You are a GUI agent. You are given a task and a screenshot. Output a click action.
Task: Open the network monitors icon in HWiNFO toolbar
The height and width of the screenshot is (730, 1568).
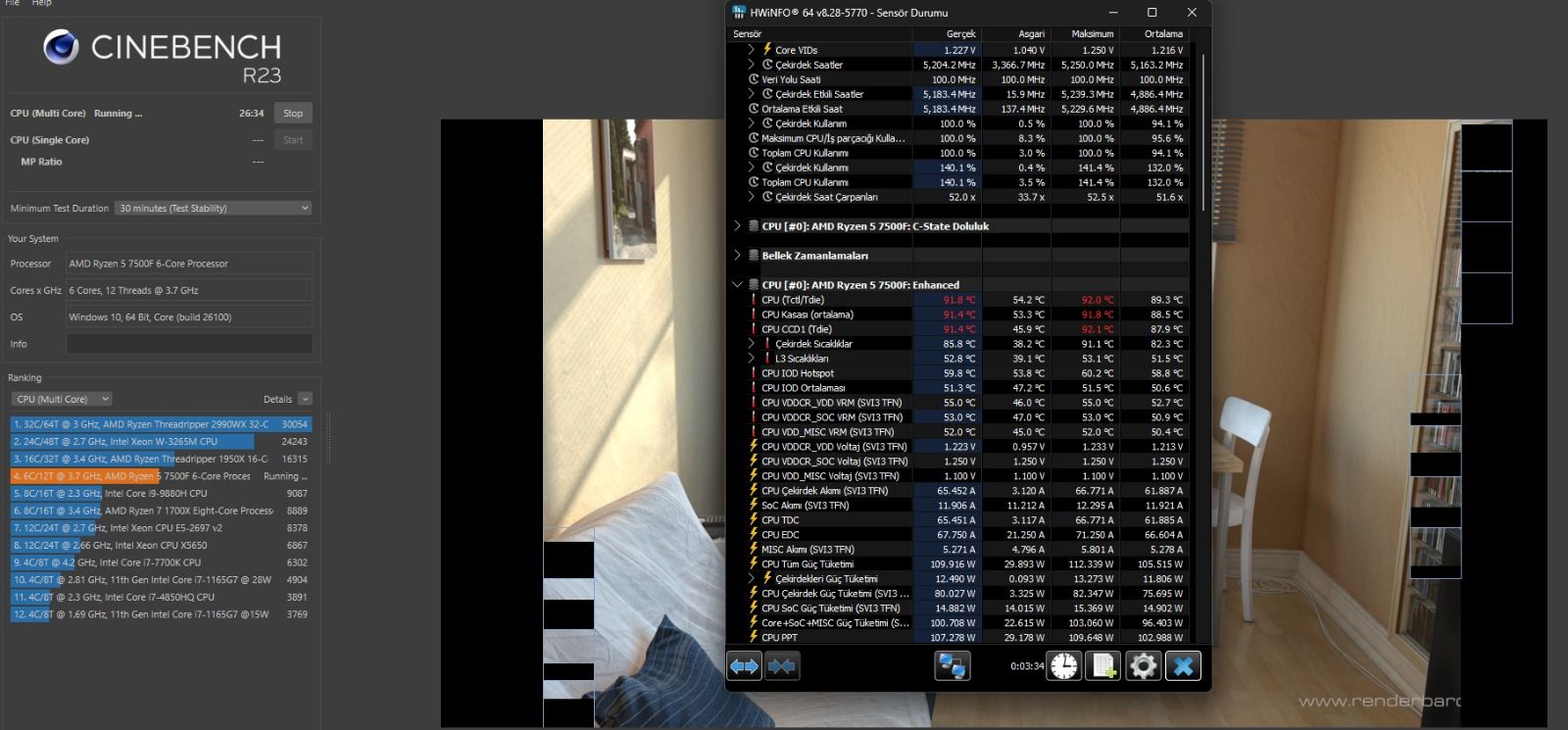953,666
